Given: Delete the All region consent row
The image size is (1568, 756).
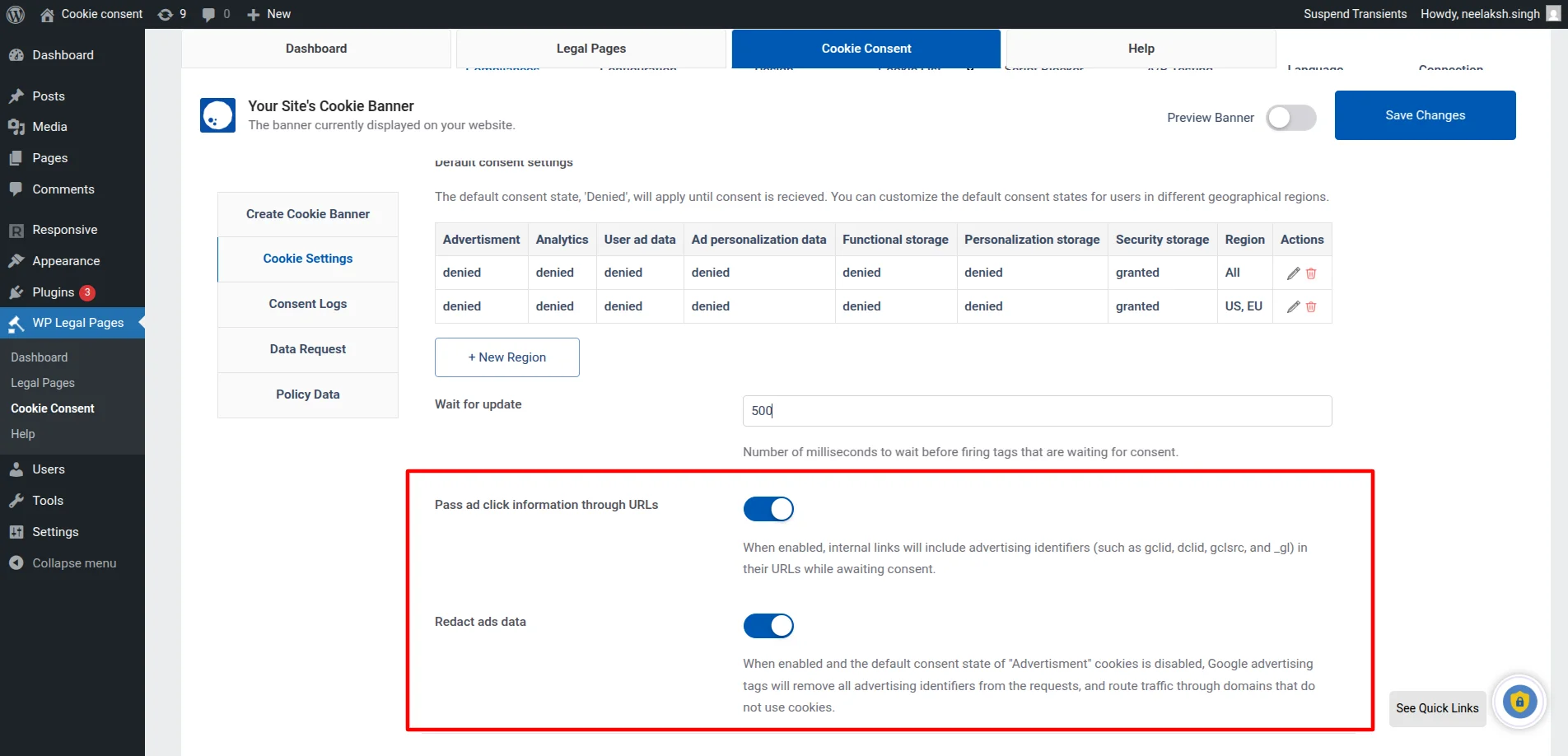Looking at the screenshot, I should pyautogui.click(x=1311, y=273).
